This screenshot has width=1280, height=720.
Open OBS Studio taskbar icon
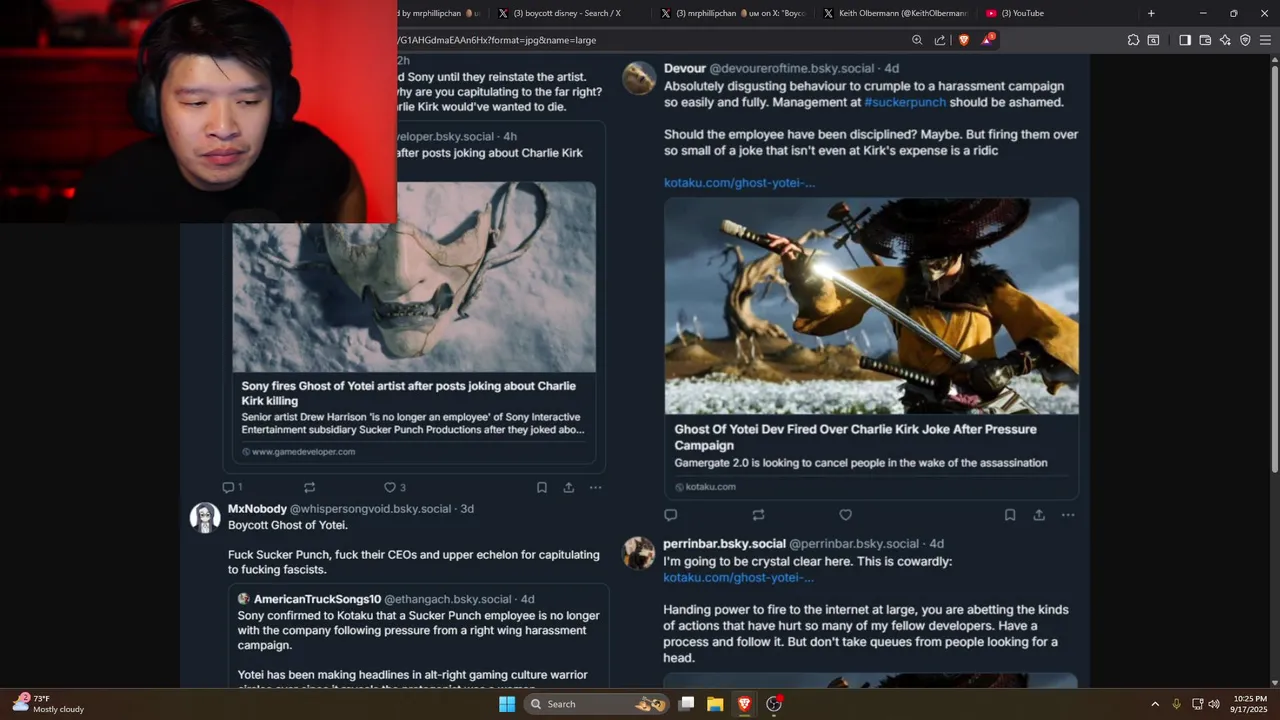click(773, 704)
